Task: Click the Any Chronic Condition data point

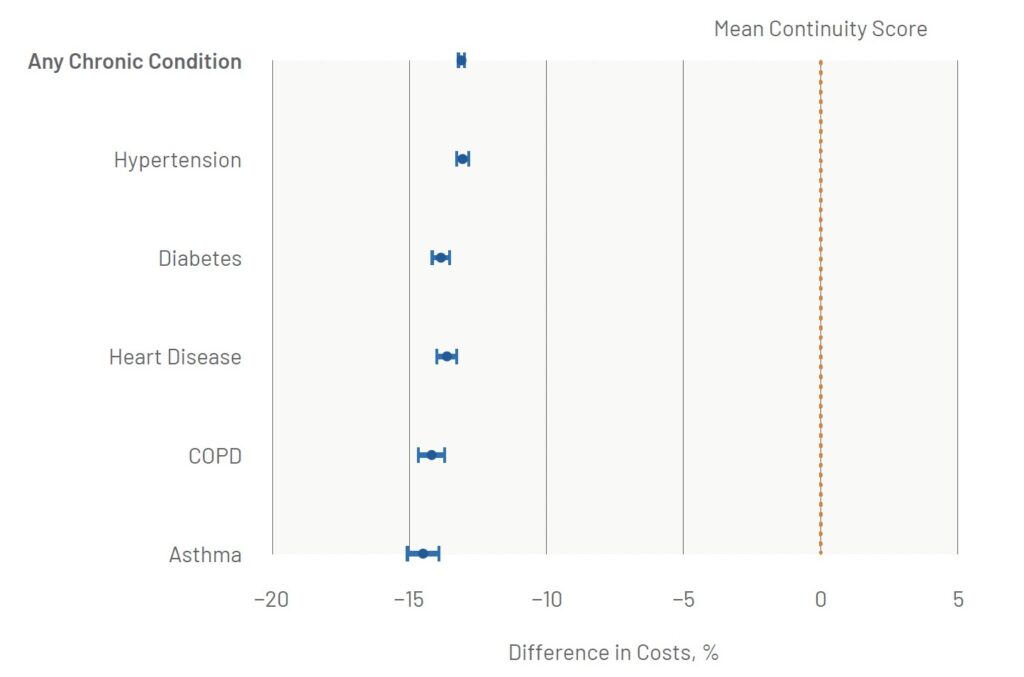Action: [461, 60]
